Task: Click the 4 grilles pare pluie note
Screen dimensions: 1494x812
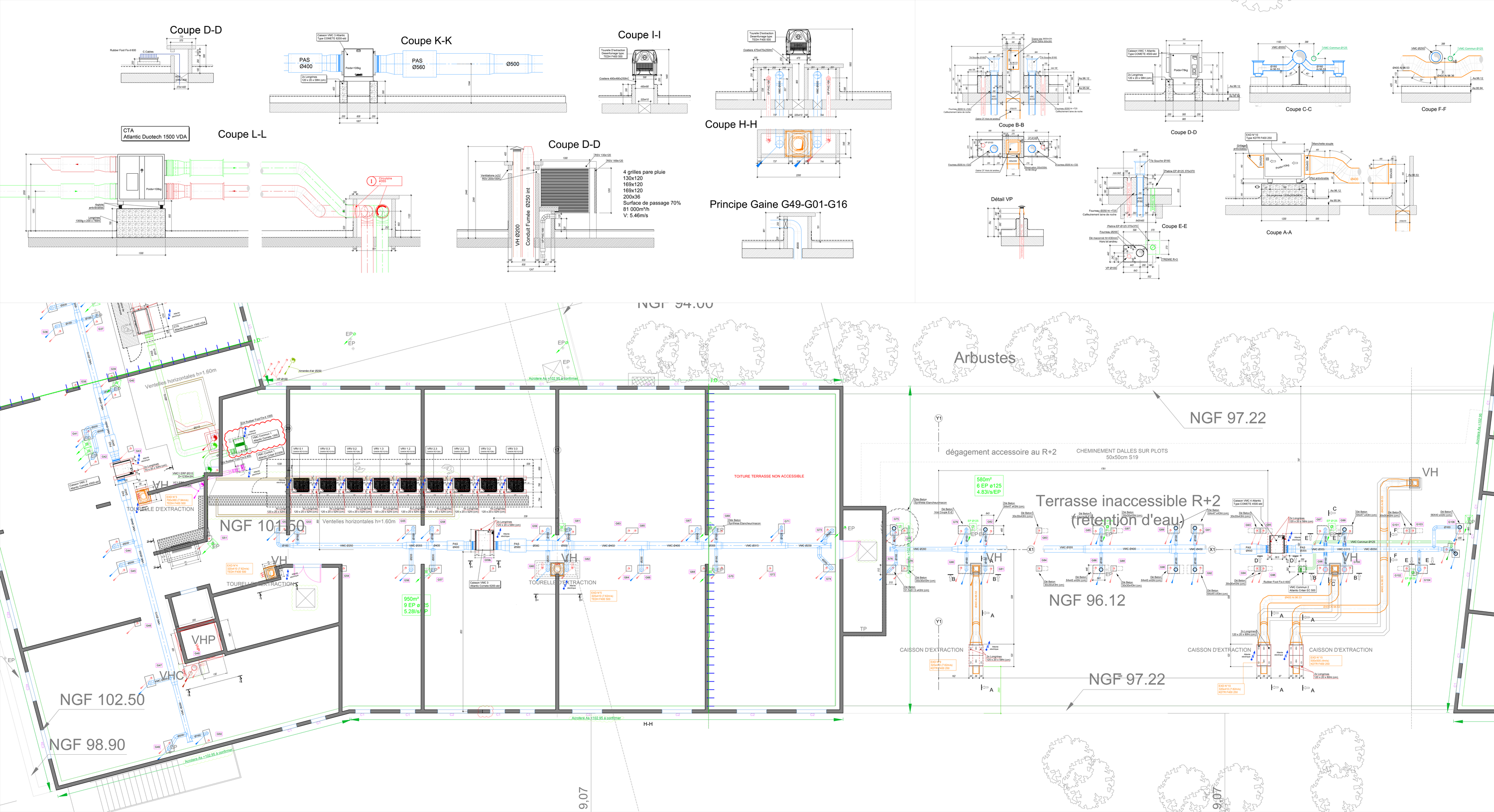Action: point(644,172)
